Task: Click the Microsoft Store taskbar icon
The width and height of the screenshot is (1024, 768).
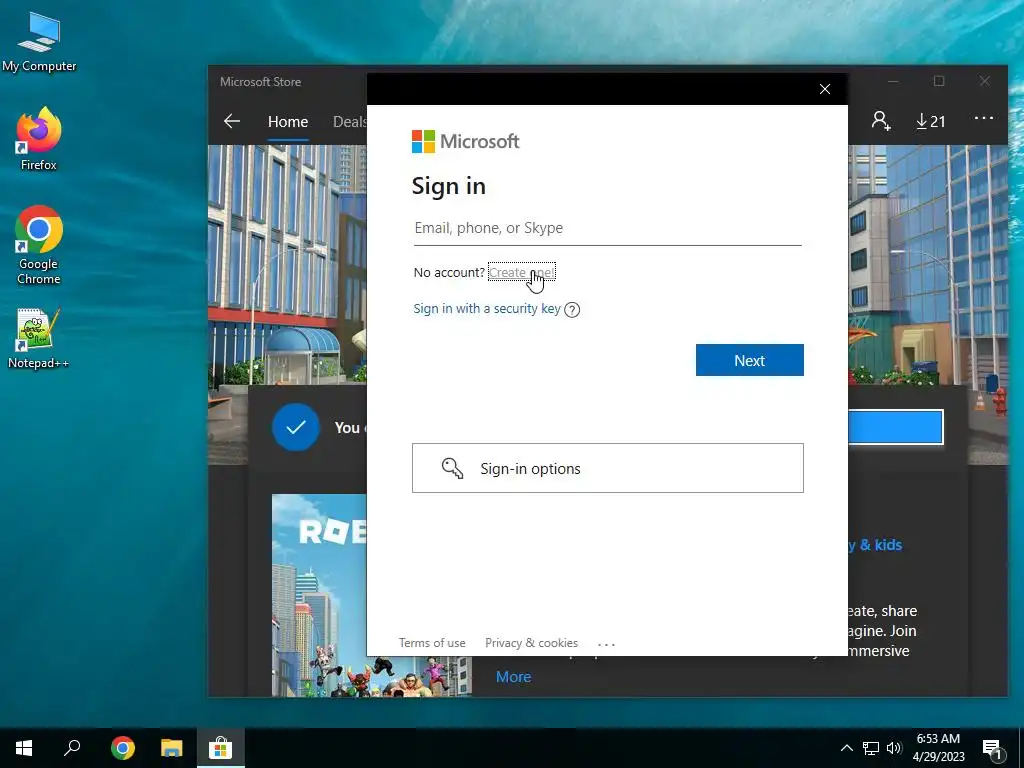Action: coord(221,748)
